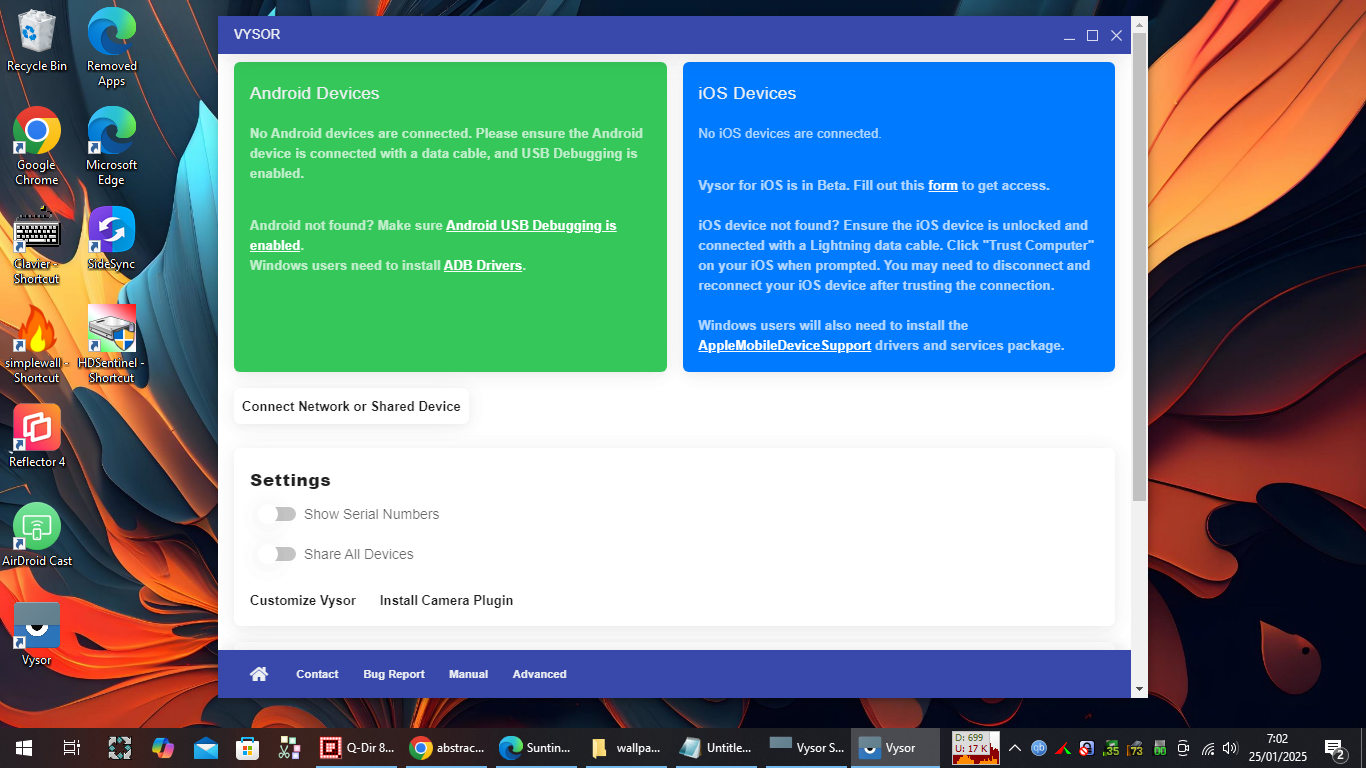The image size is (1366, 768).
Task: Open the Windows Start menu
Action: tap(24, 748)
